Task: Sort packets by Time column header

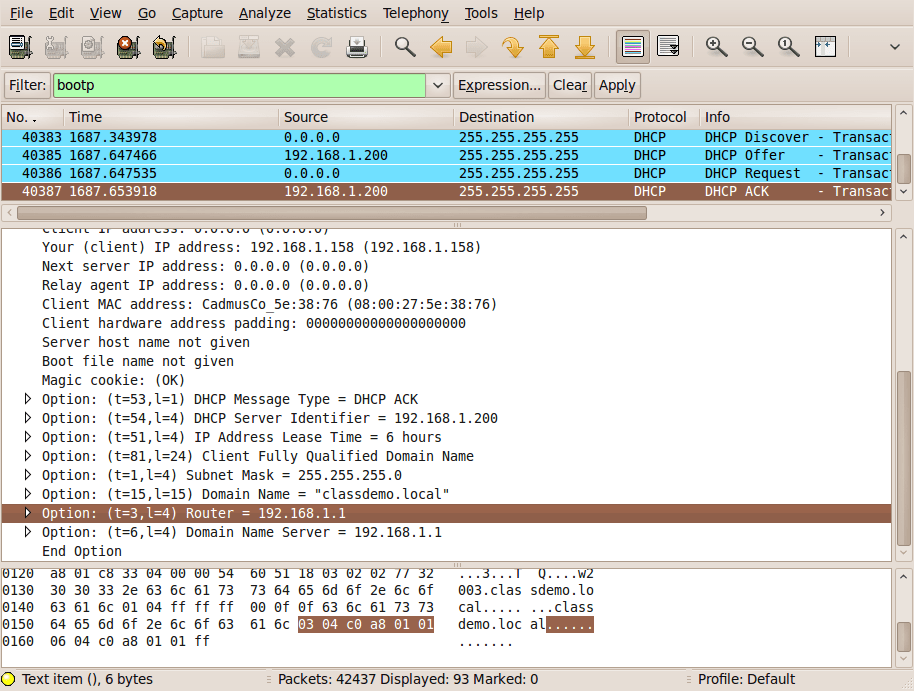Action: point(171,117)
